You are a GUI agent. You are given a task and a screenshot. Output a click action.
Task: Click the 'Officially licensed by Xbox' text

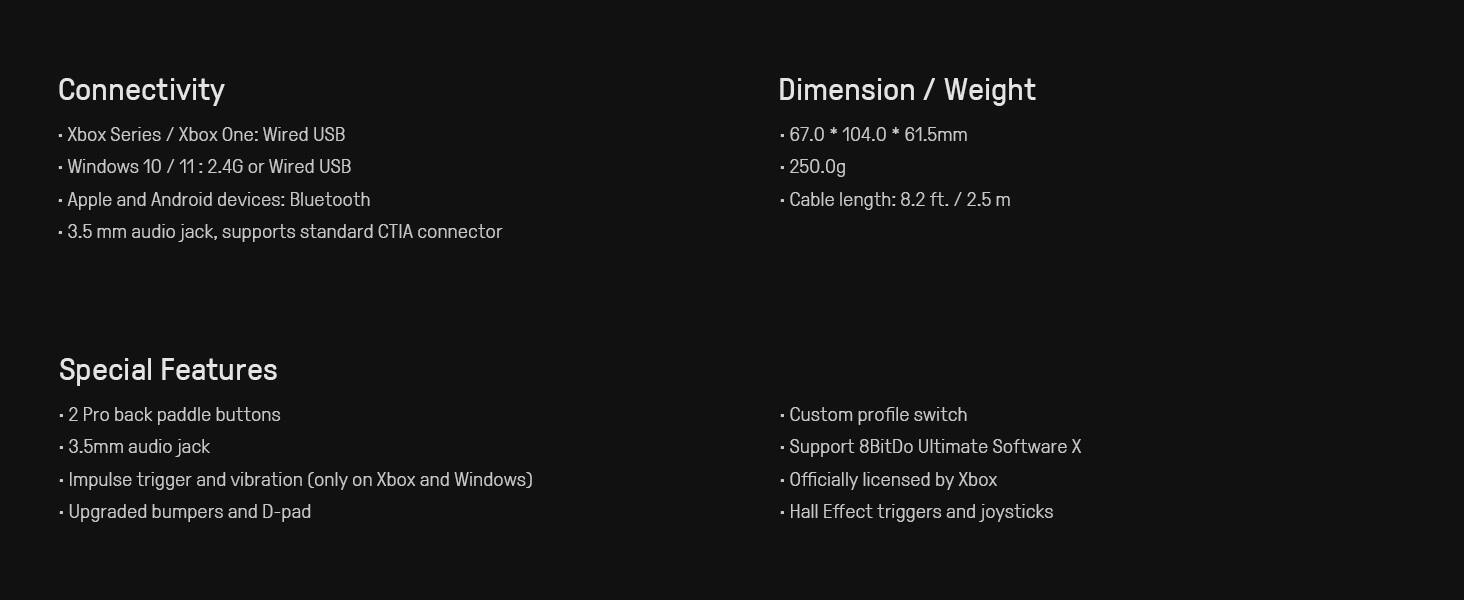[893, 480]
